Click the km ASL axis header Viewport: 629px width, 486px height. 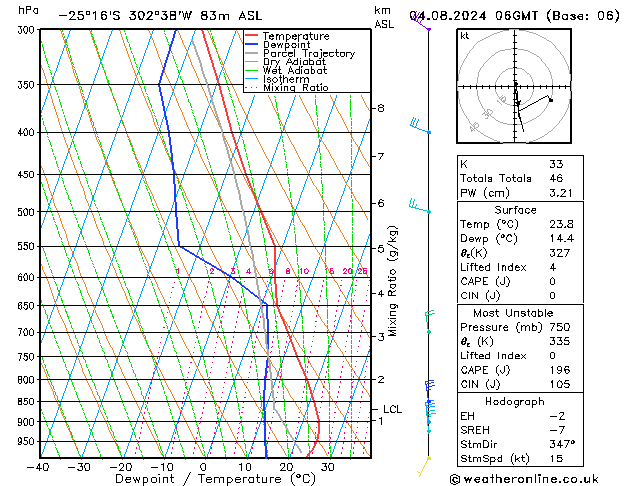[x=384, y=17]
